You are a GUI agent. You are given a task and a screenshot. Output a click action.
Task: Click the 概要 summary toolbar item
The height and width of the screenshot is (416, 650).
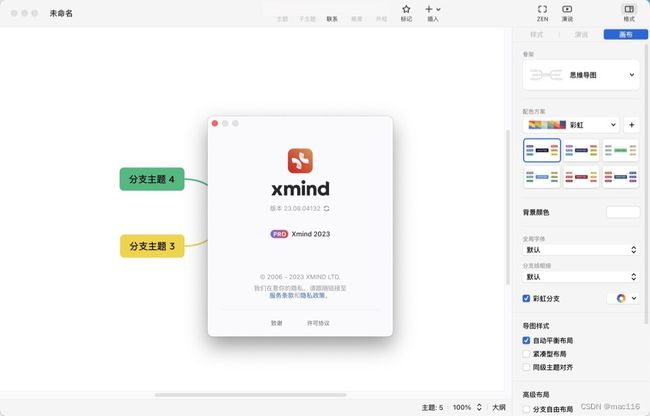357,19
